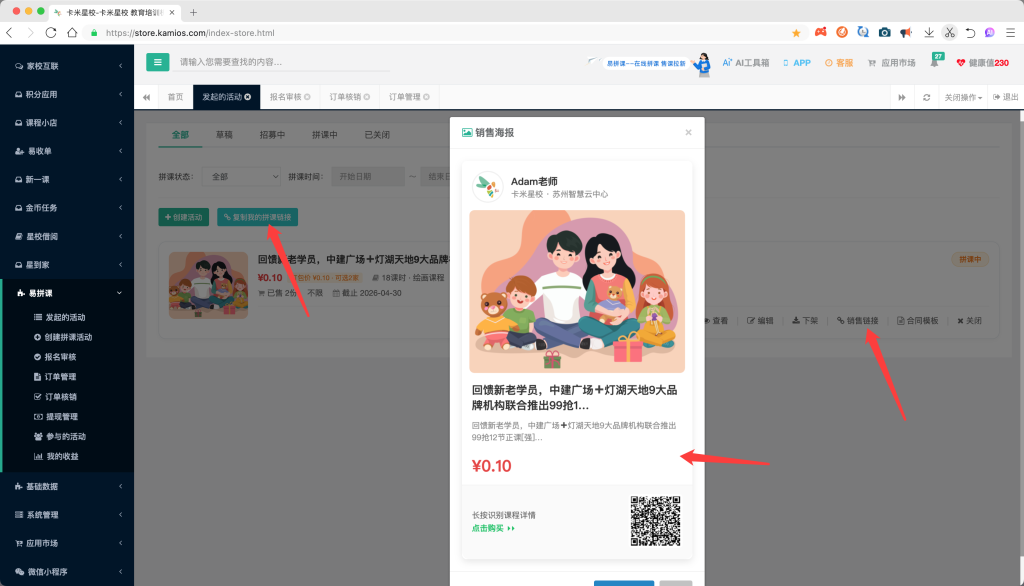Open the browser hamburger menu
This screenshot has width=1024, height=586.
pos(1010,33)
